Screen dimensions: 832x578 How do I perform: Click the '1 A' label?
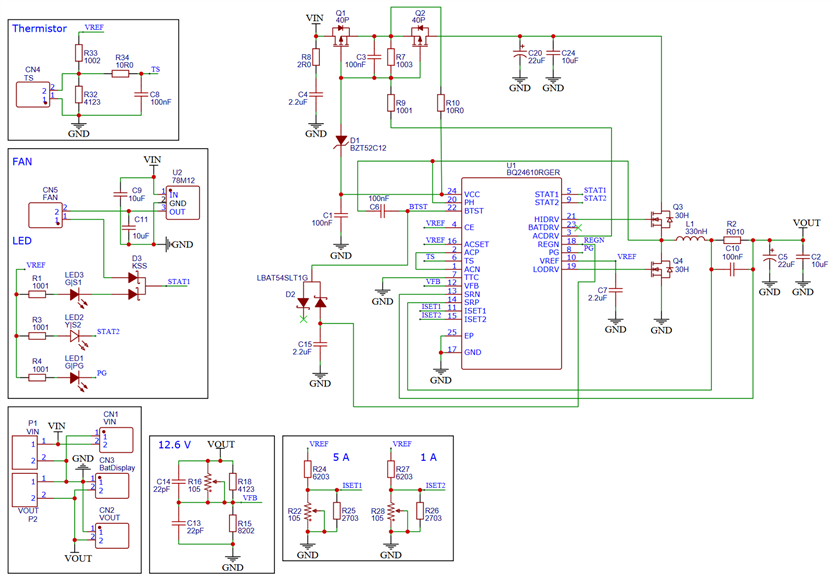428,457
